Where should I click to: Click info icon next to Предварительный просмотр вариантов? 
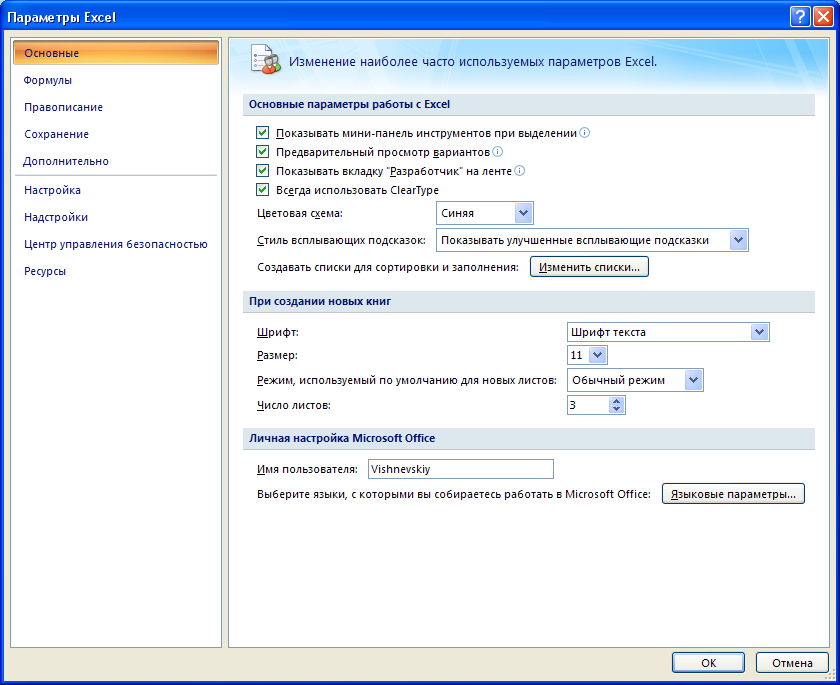[498, 152]
